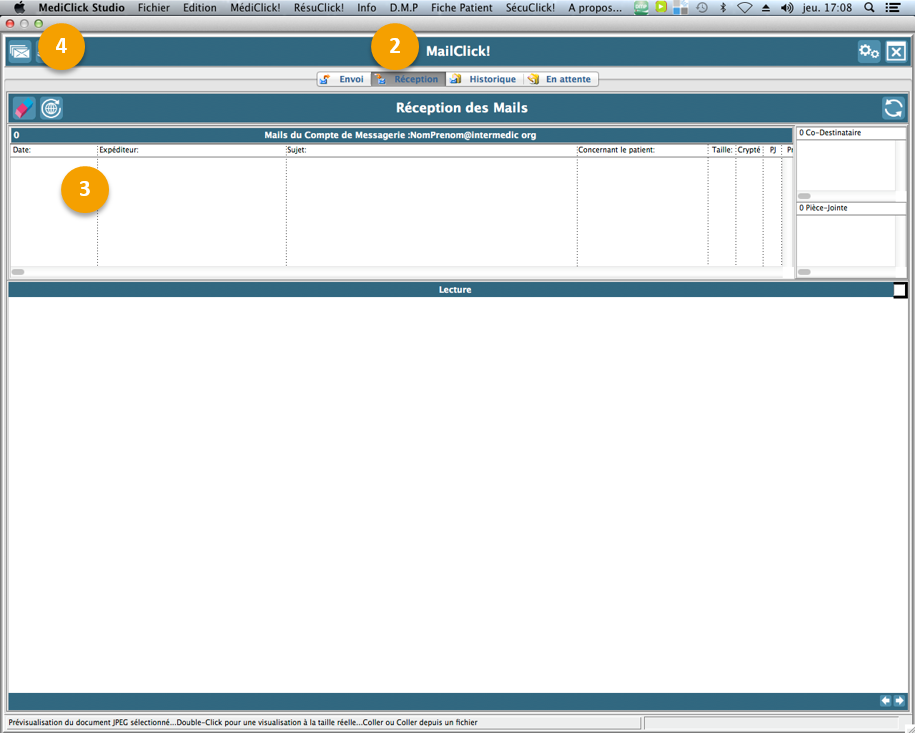
Task: Open the SécuClick! menu
Action: (530, 7)
